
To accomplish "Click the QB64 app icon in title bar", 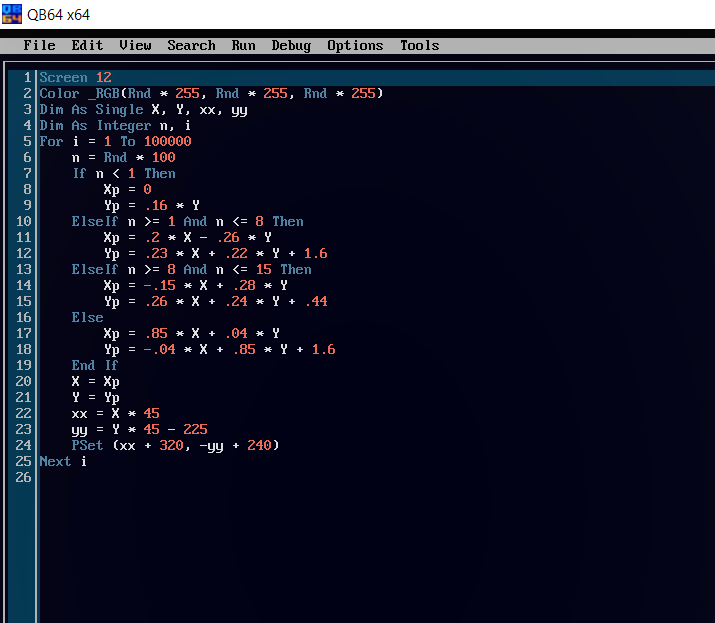I will (x=11, y=14).
